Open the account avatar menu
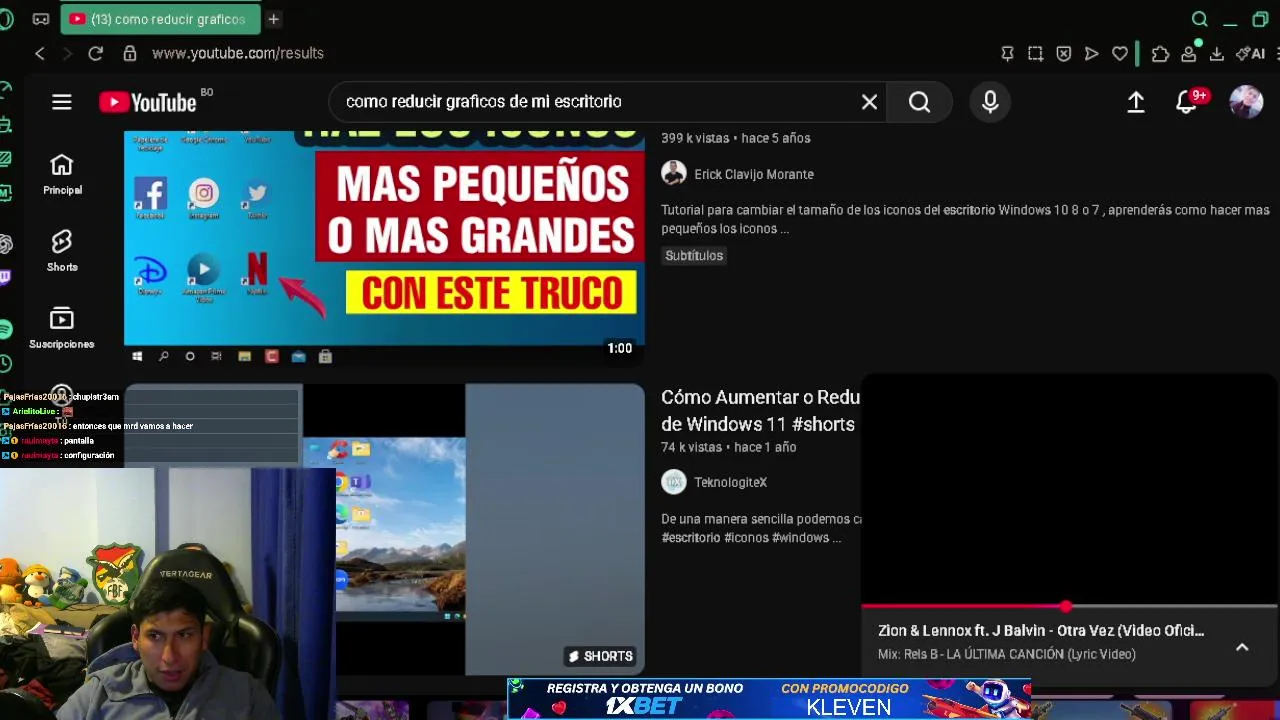1280x720 pixels. pyautogui.click(x=1246, y=102)
